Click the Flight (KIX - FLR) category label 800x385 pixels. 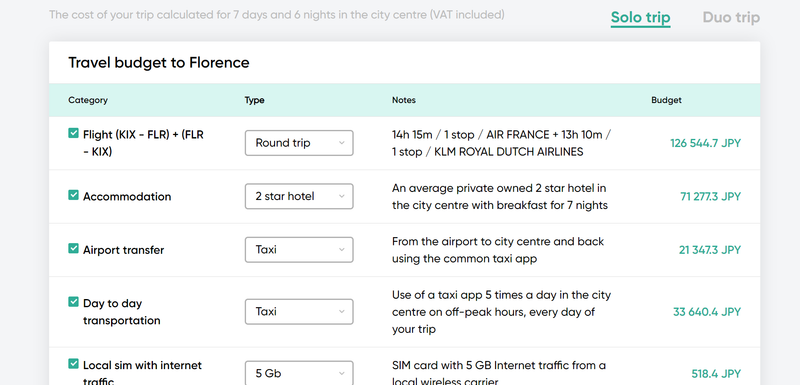[143, 143]
